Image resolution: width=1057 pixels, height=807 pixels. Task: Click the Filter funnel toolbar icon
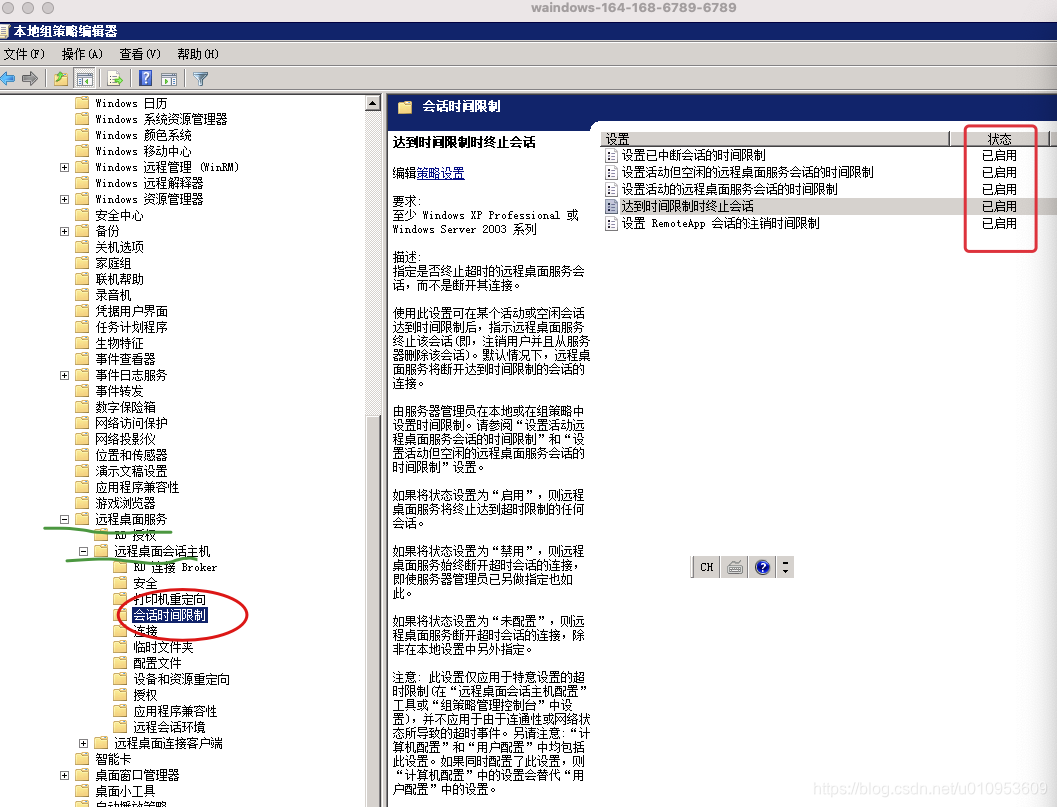coord(200,79)
